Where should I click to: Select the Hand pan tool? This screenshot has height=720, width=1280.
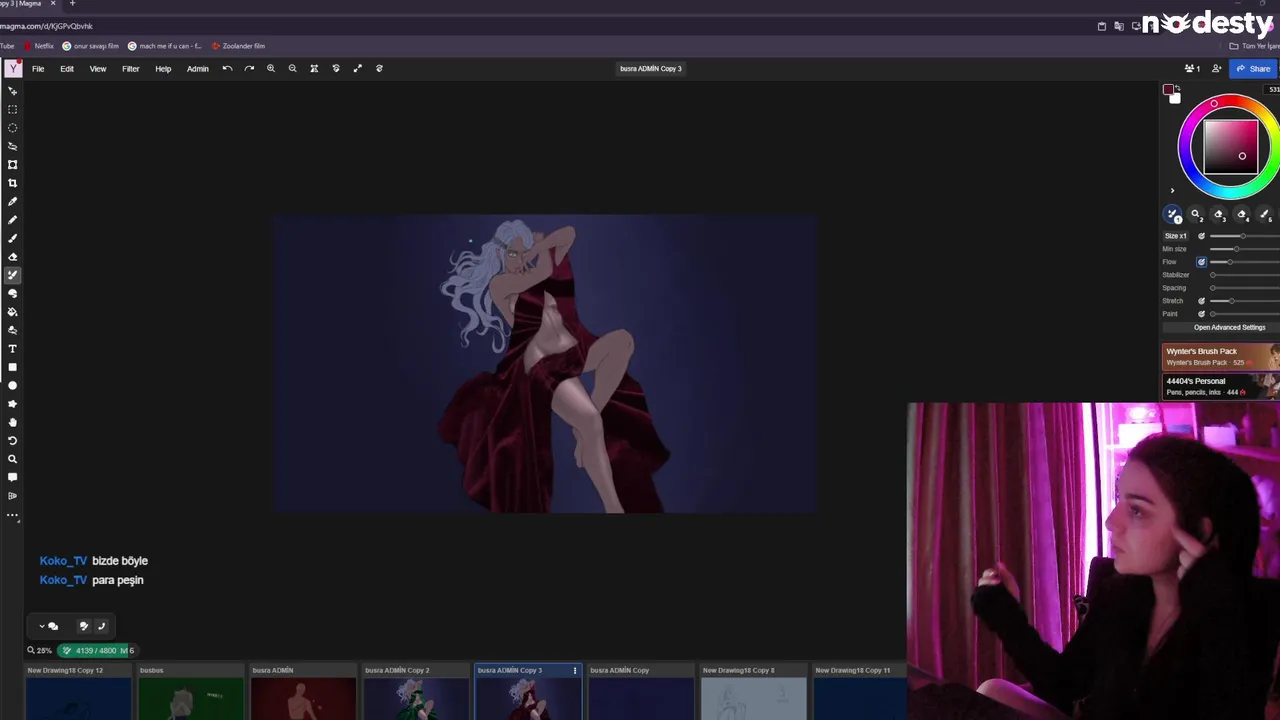coord(13,422)
